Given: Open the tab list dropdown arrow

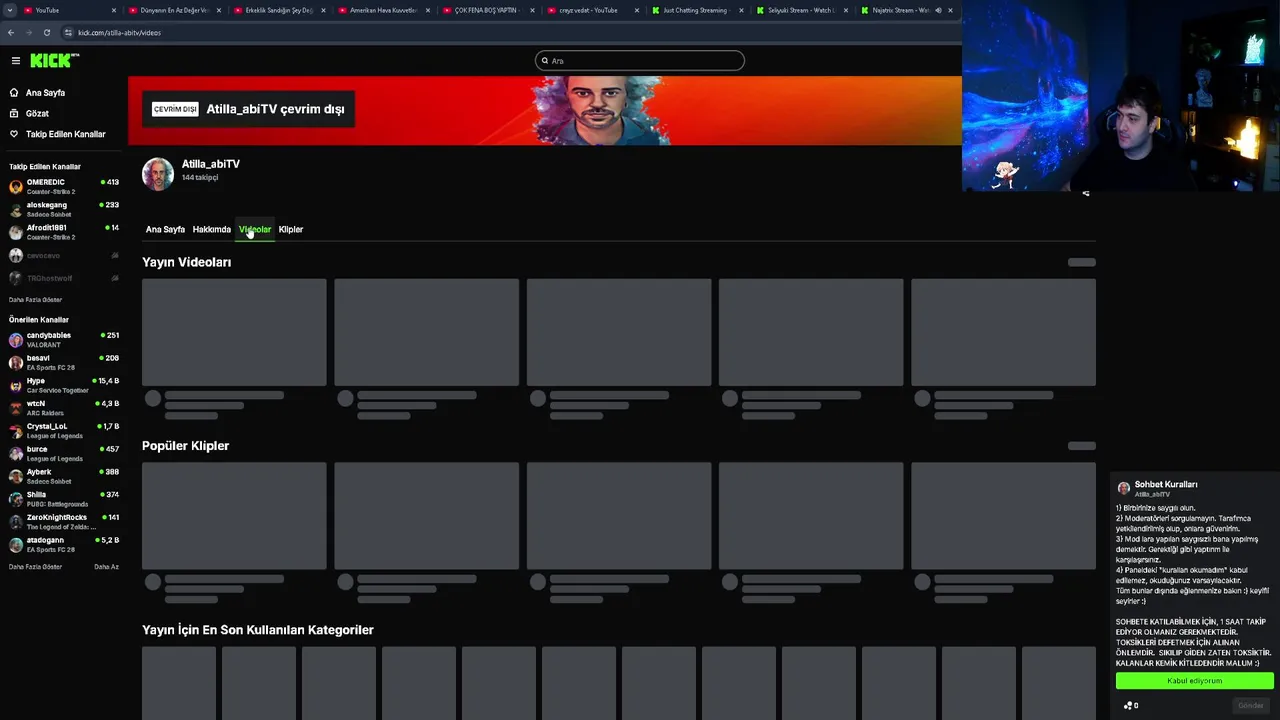Looking at the screenshot, I should click(10, 10).
